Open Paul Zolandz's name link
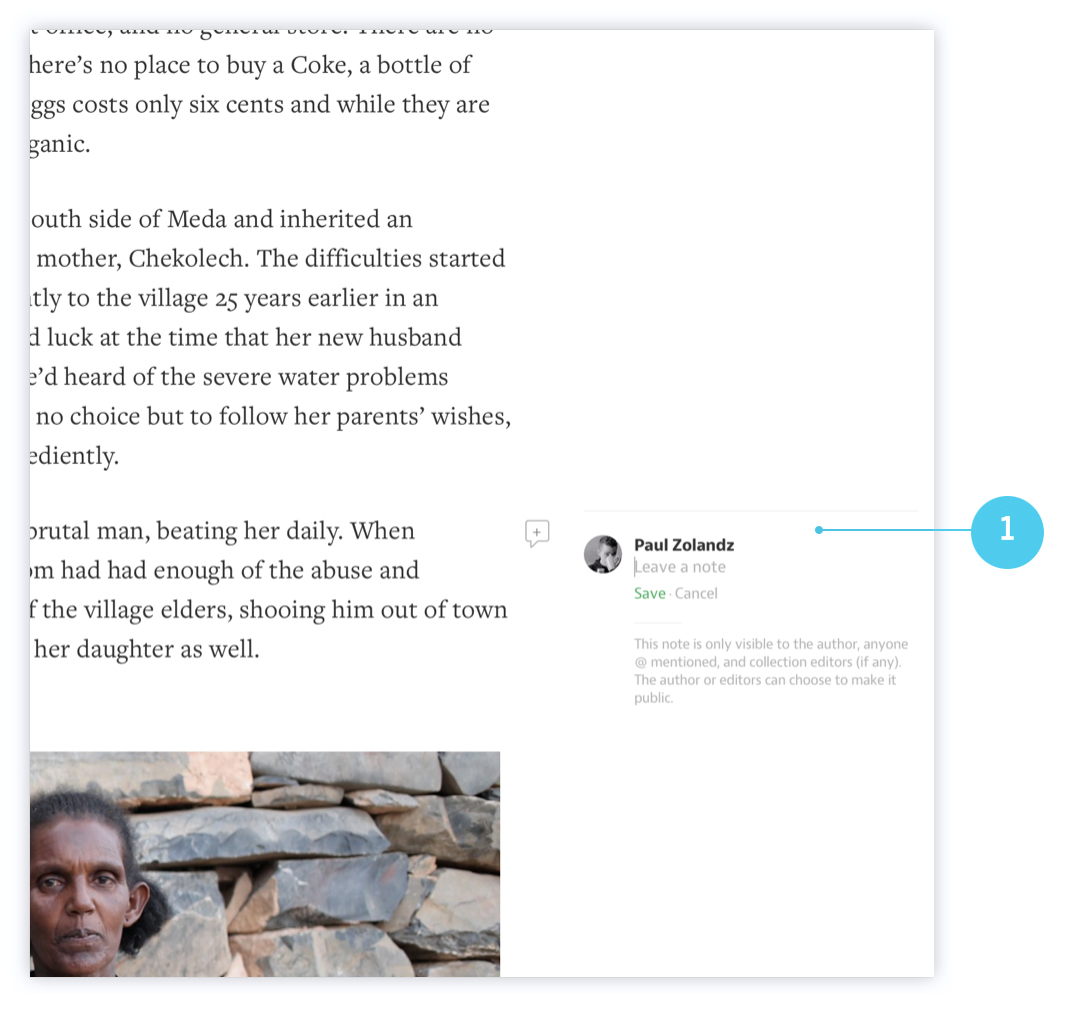The width and height of the screenshot is (1070, 1009). pos(684,545)
